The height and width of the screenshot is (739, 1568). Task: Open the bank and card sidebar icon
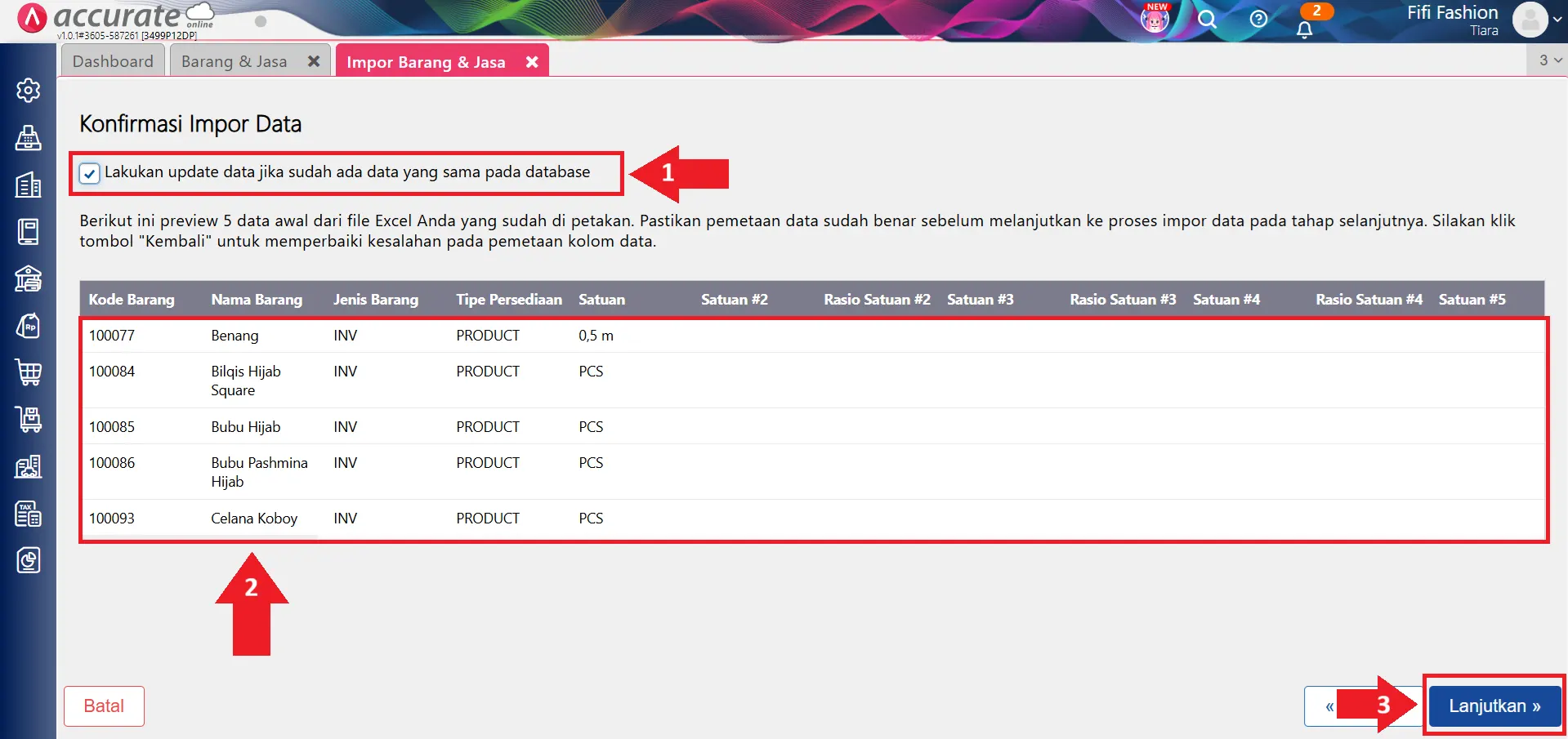(28, 279)
